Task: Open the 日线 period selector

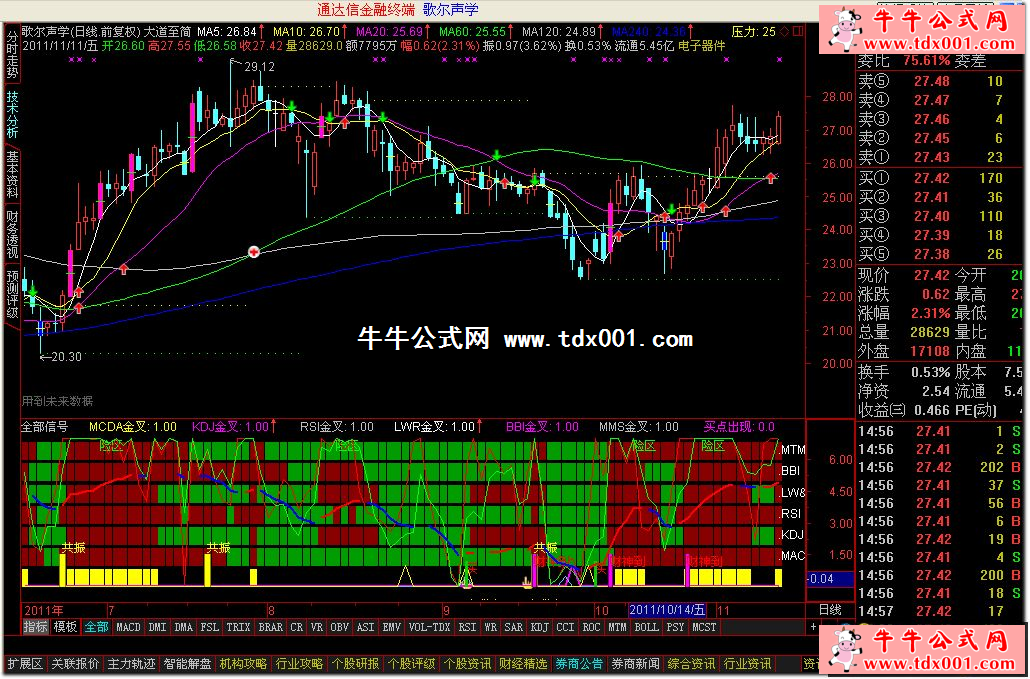Action: pos(830,609)
